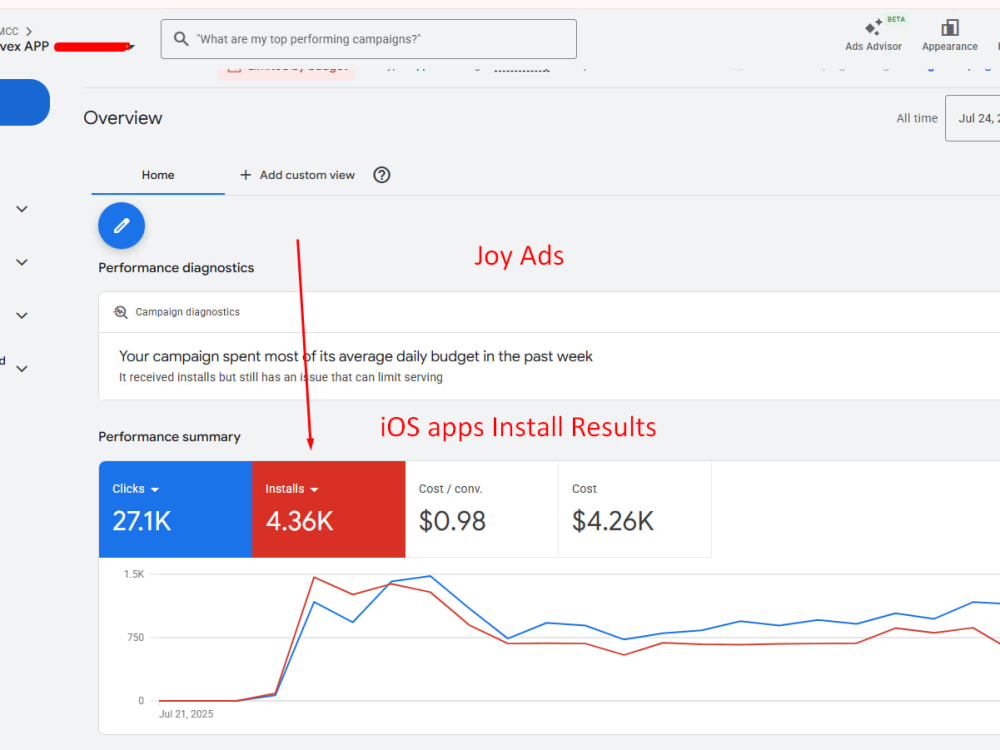Click the 27.1K clicks value
This screenshot has height=750, width=1000.
coord(142,521)
